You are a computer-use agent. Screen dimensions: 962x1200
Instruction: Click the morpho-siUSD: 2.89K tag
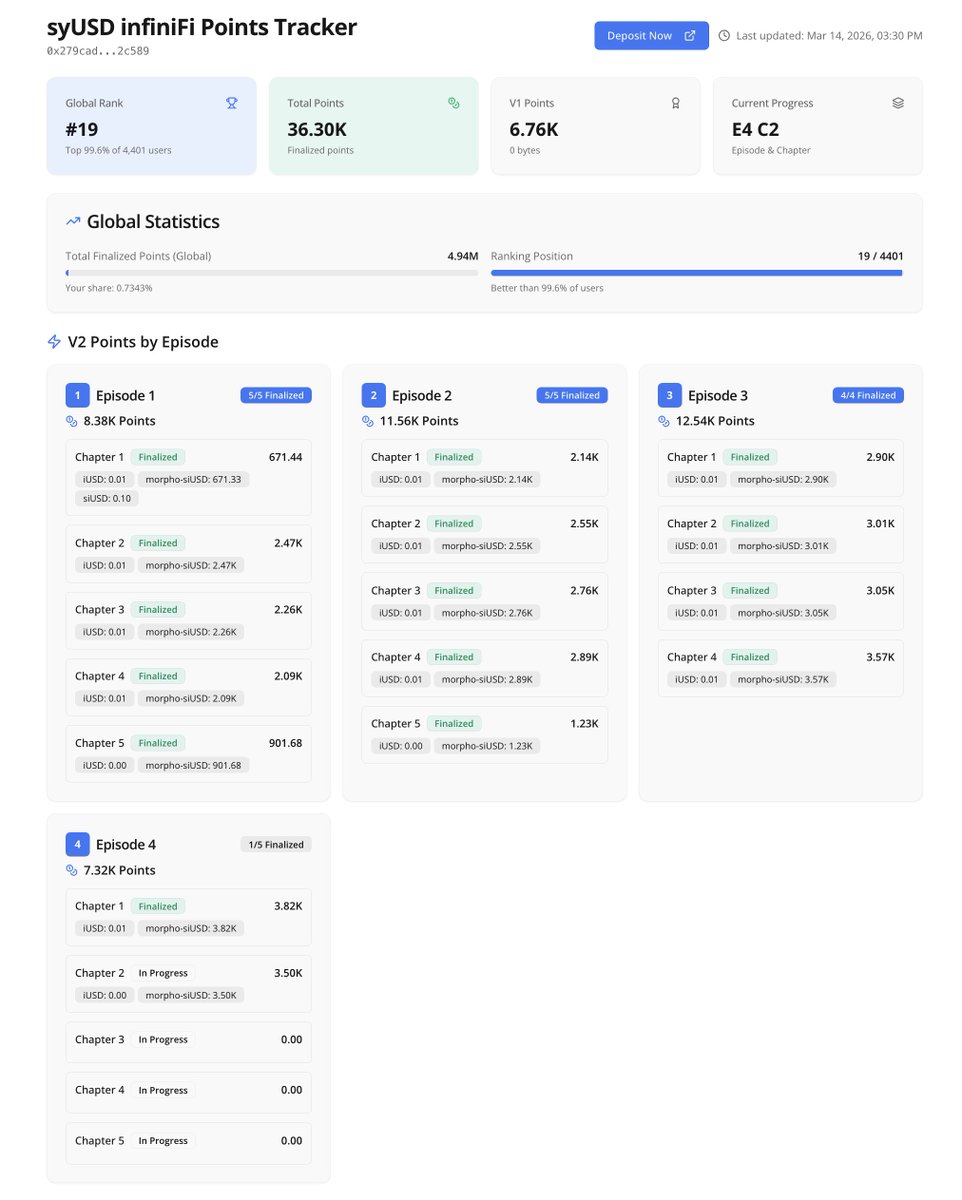[487, 679]
